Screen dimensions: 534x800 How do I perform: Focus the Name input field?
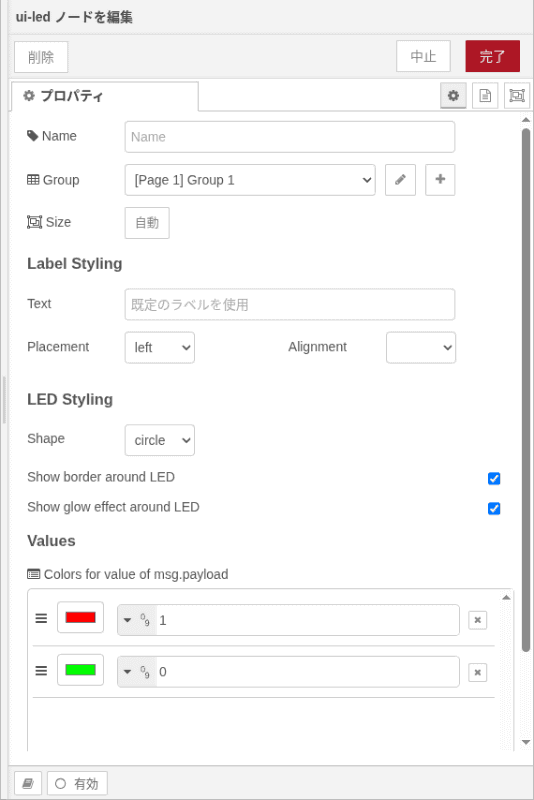pyautogui.click(x=290, y=137)
